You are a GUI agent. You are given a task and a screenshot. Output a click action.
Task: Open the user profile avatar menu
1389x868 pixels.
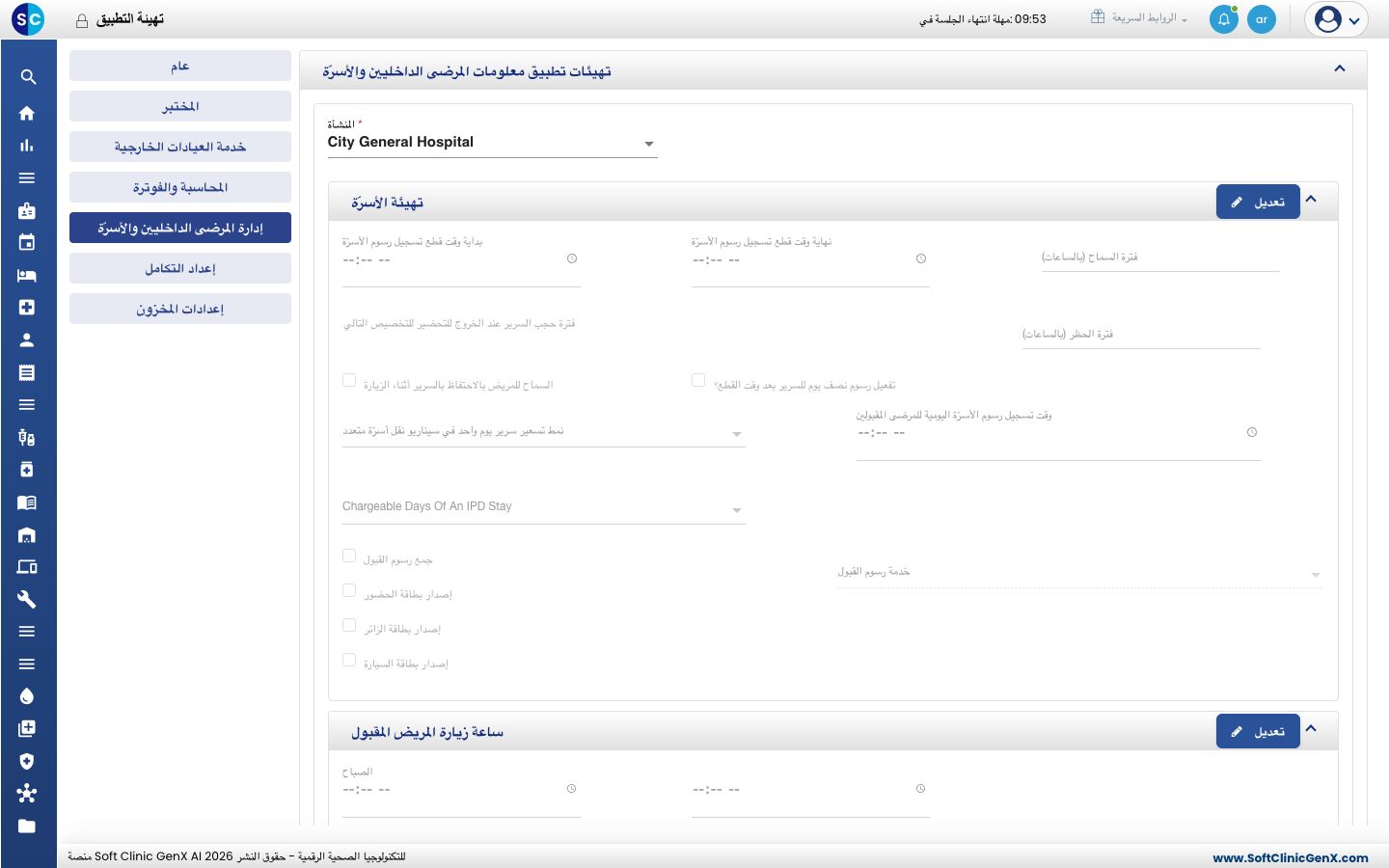click(1337, 19)
